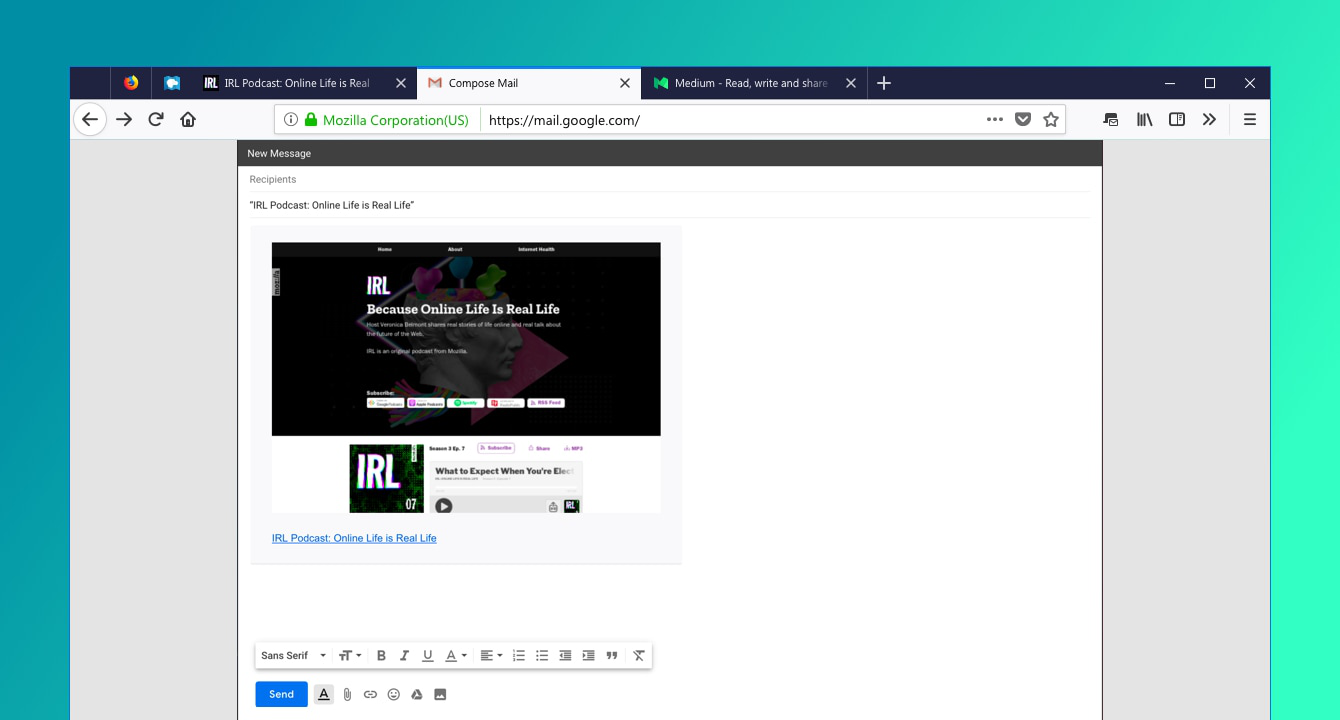This screenshot has width=1340, height=720.
Task: Open the font size dropdown
Action: [348, 655]
